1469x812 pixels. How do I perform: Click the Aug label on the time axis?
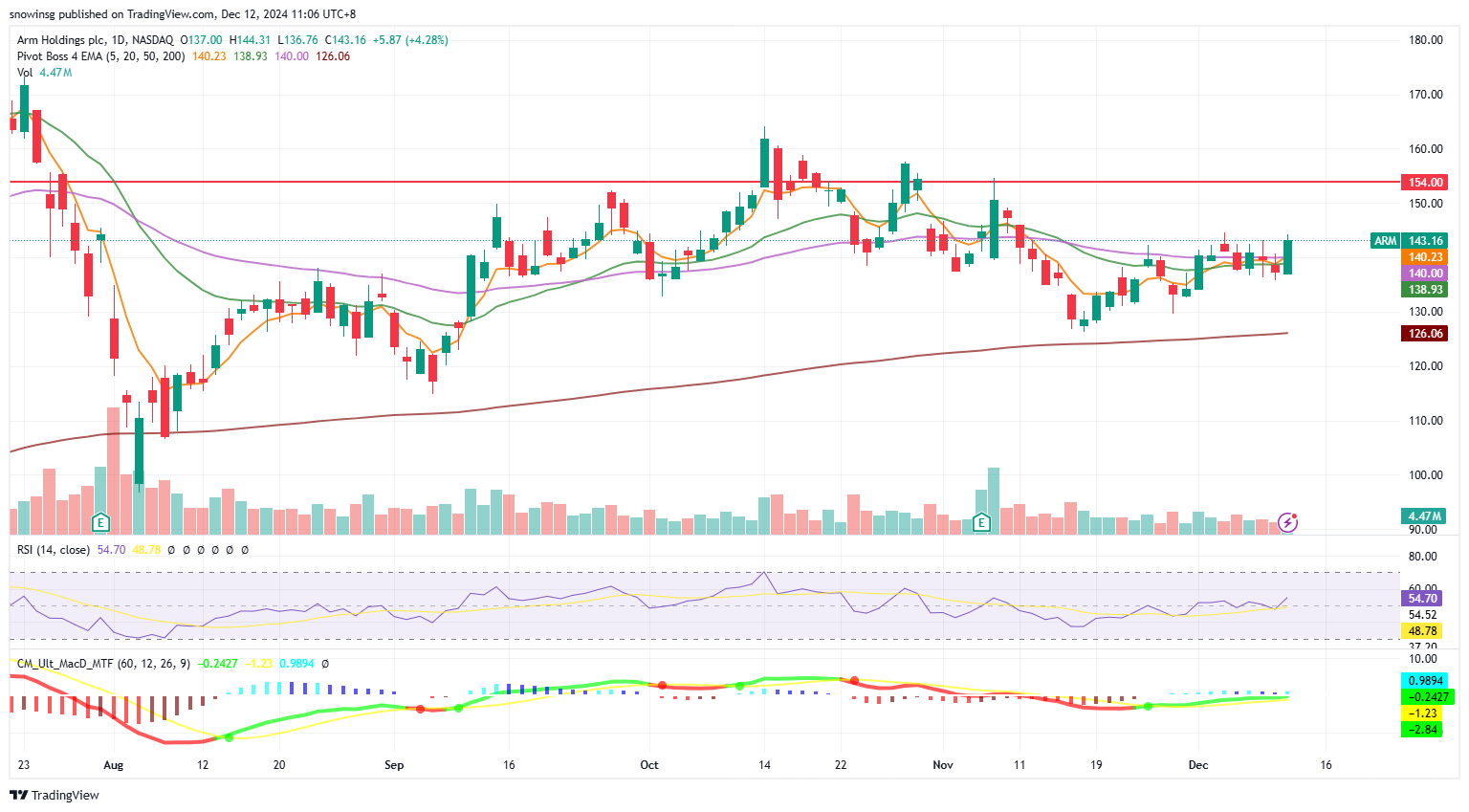[x=114, y=765]
